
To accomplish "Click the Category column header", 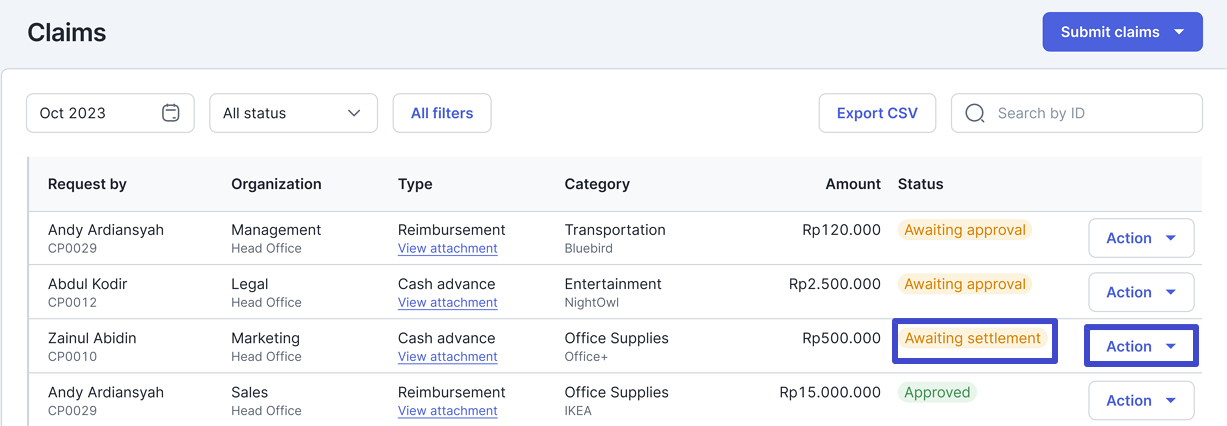I will pos(597,184).
